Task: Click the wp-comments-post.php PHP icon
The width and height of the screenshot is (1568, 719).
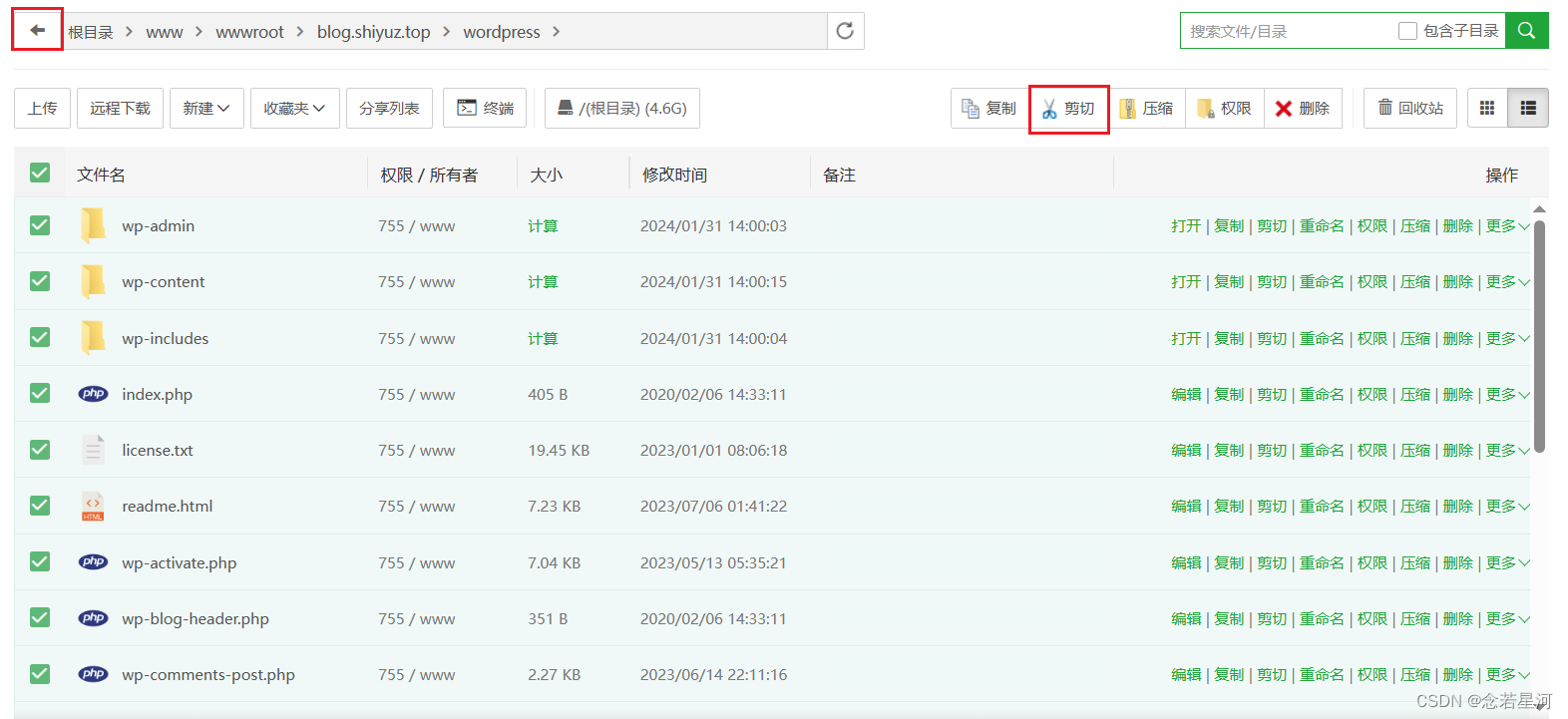Action: point(93,674)
